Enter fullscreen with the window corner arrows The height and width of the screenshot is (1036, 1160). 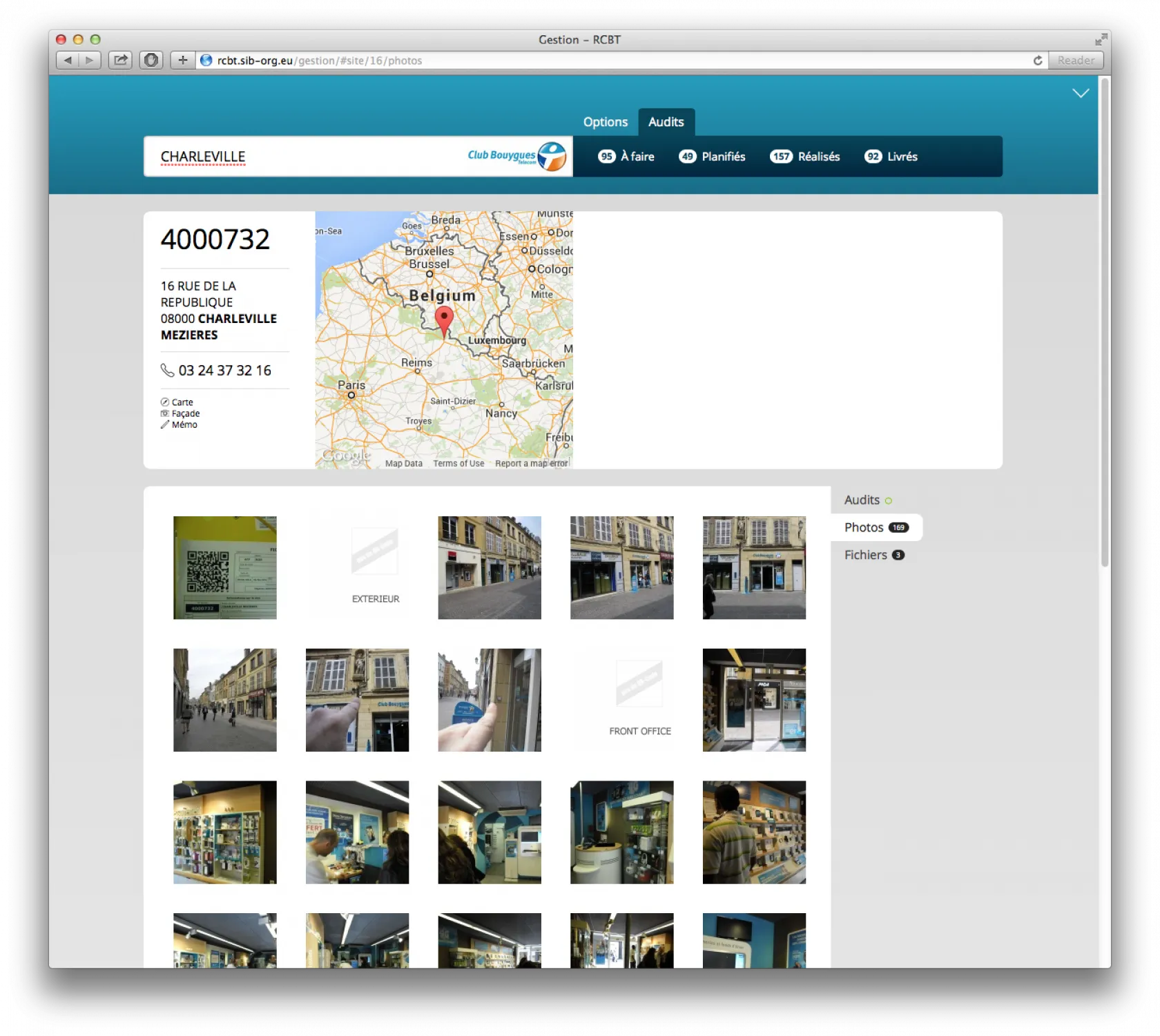pos(1100,40)
